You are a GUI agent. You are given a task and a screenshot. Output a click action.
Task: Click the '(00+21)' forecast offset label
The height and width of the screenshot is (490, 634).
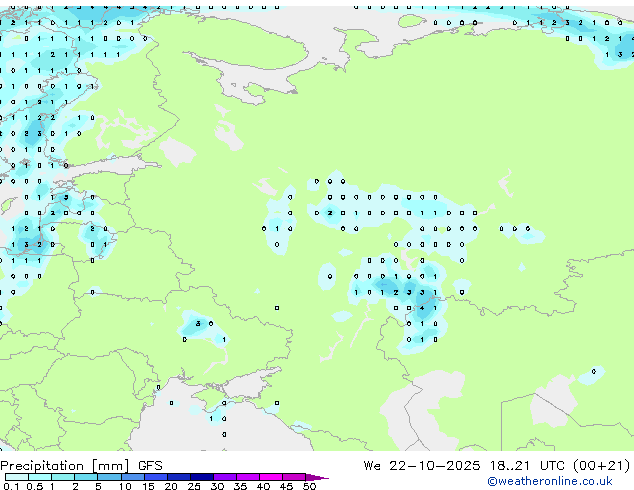(x=602, y=466)
